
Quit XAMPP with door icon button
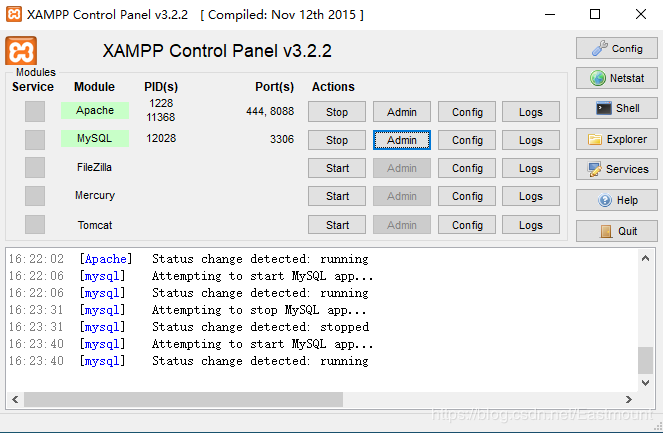coord(616,231)
